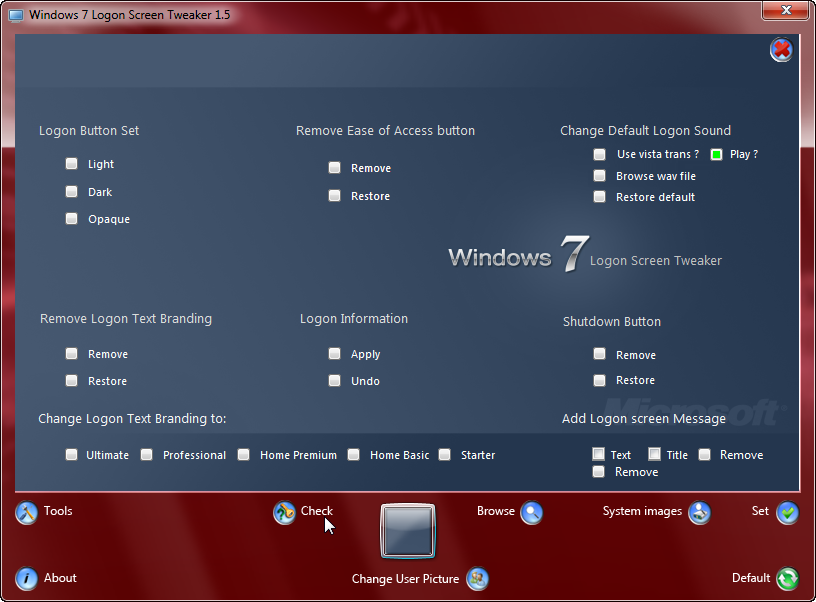Click the Change User Picture icon

pyautogui.click(x=477, y=579)
